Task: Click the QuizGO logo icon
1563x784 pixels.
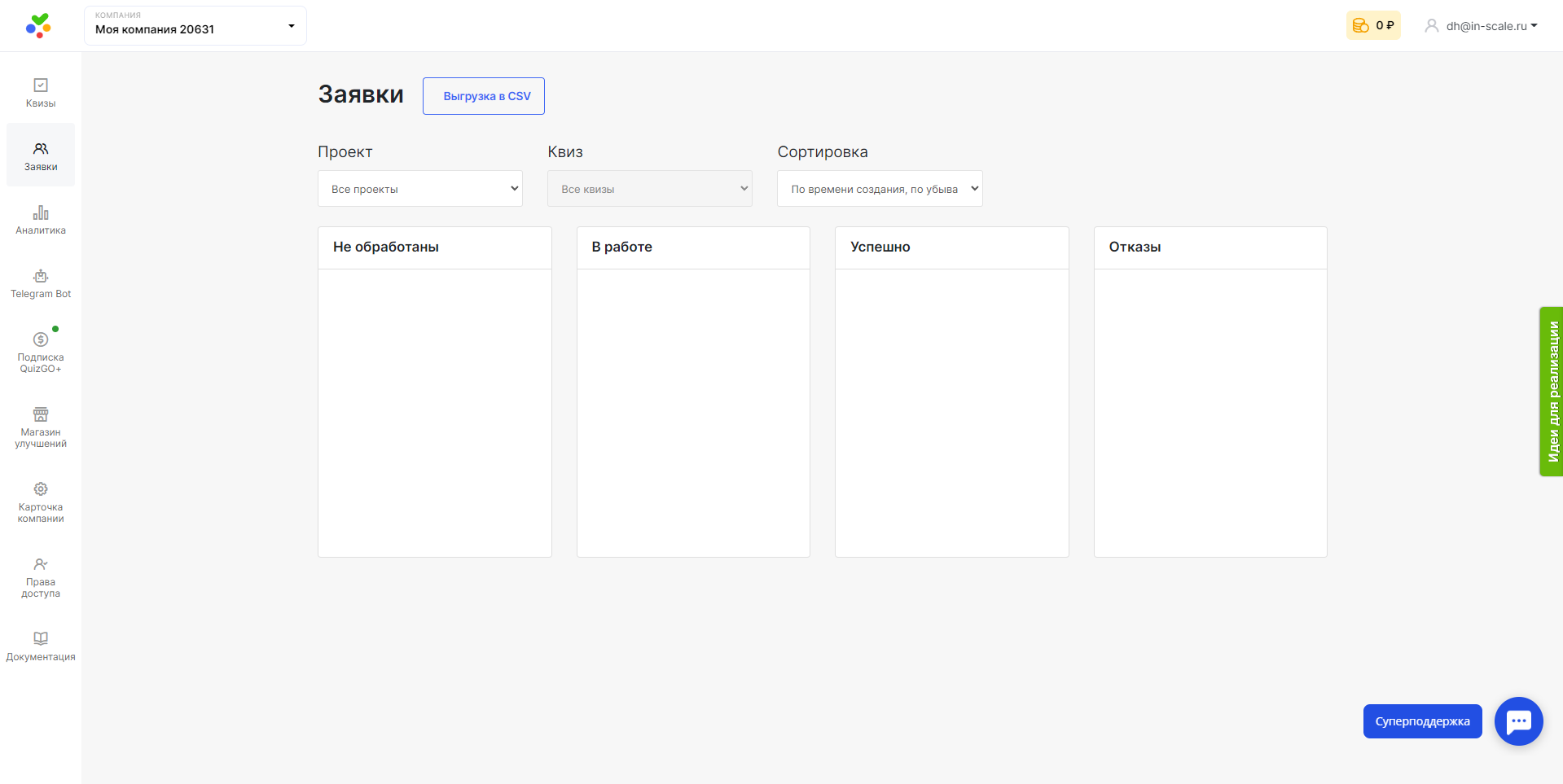Action: 38,26
